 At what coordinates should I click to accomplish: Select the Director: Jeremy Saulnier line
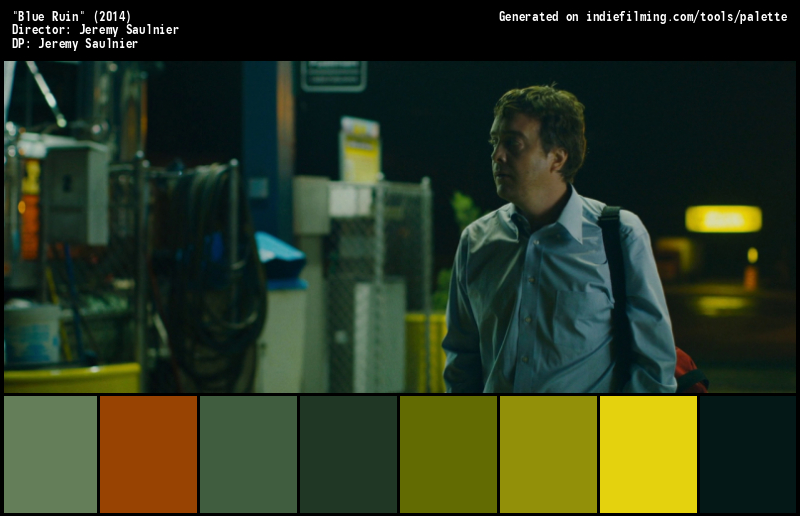point(95,30)
